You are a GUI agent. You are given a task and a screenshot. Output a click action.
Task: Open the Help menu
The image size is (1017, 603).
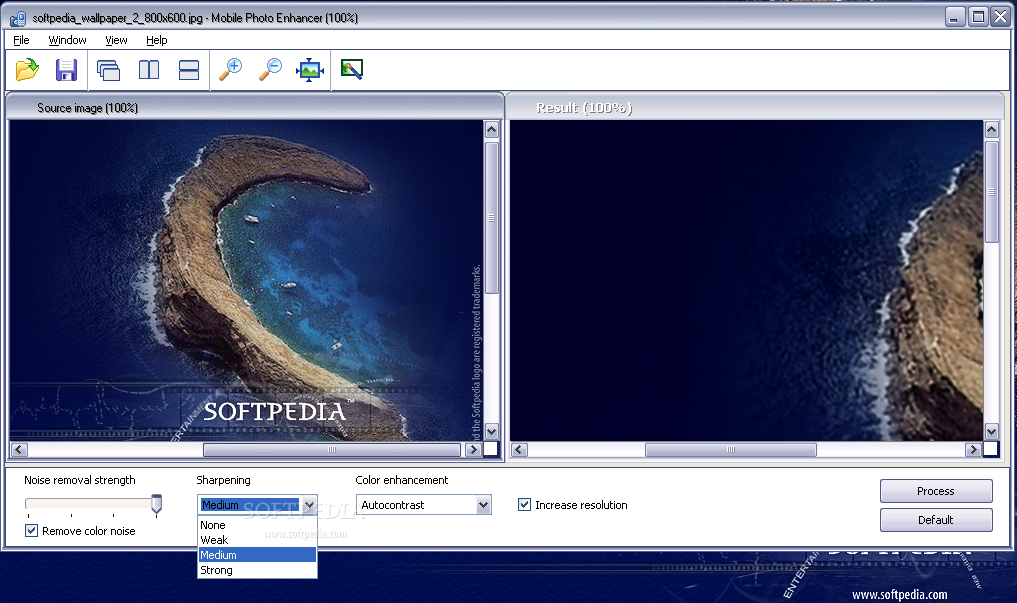(156, 40)
